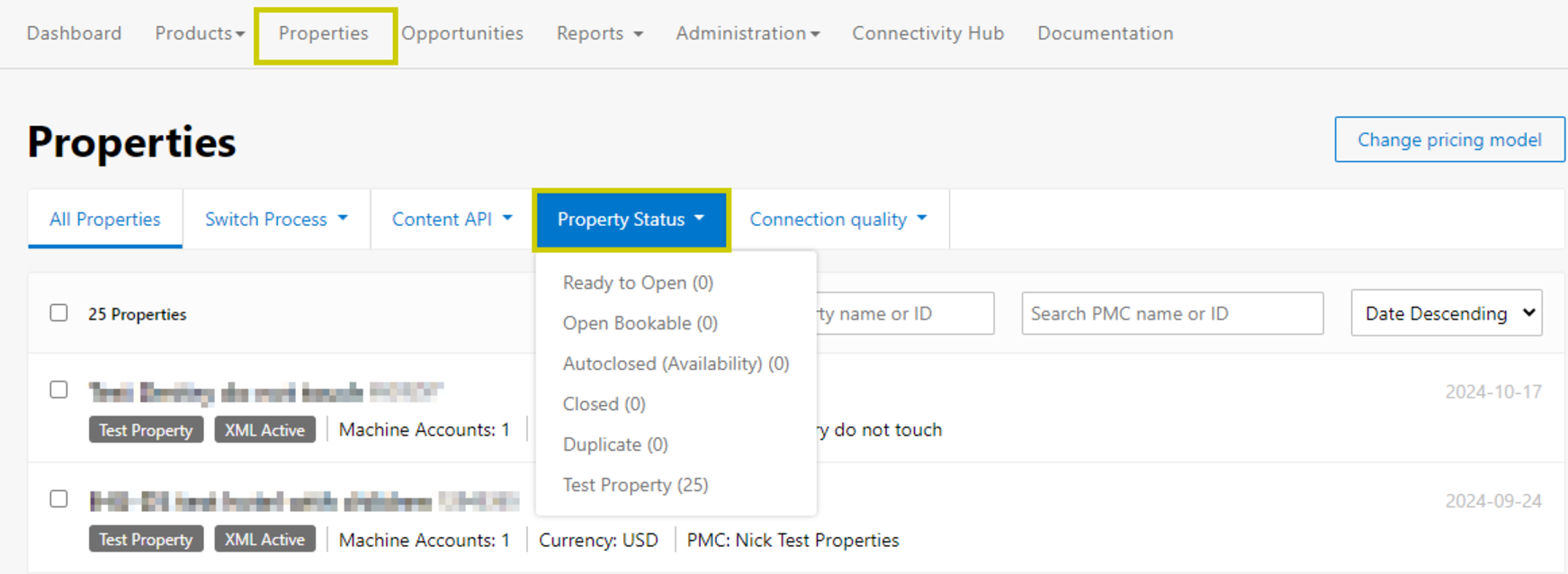The image size is (1568, 574).
Task: Expand the Reports menu
Action: [599, 33]
